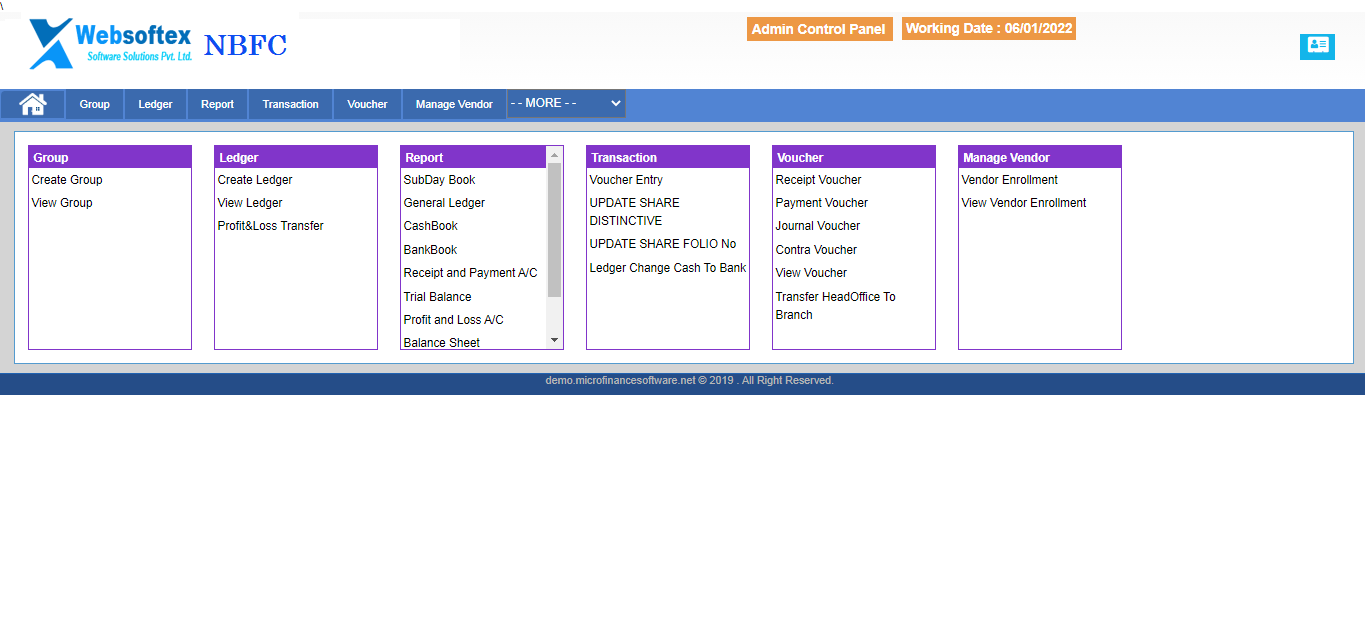Screen dimensions: 1365x625
Task: Click the Working Date 06/01/2022 label
Action: (x=989, y=28)
